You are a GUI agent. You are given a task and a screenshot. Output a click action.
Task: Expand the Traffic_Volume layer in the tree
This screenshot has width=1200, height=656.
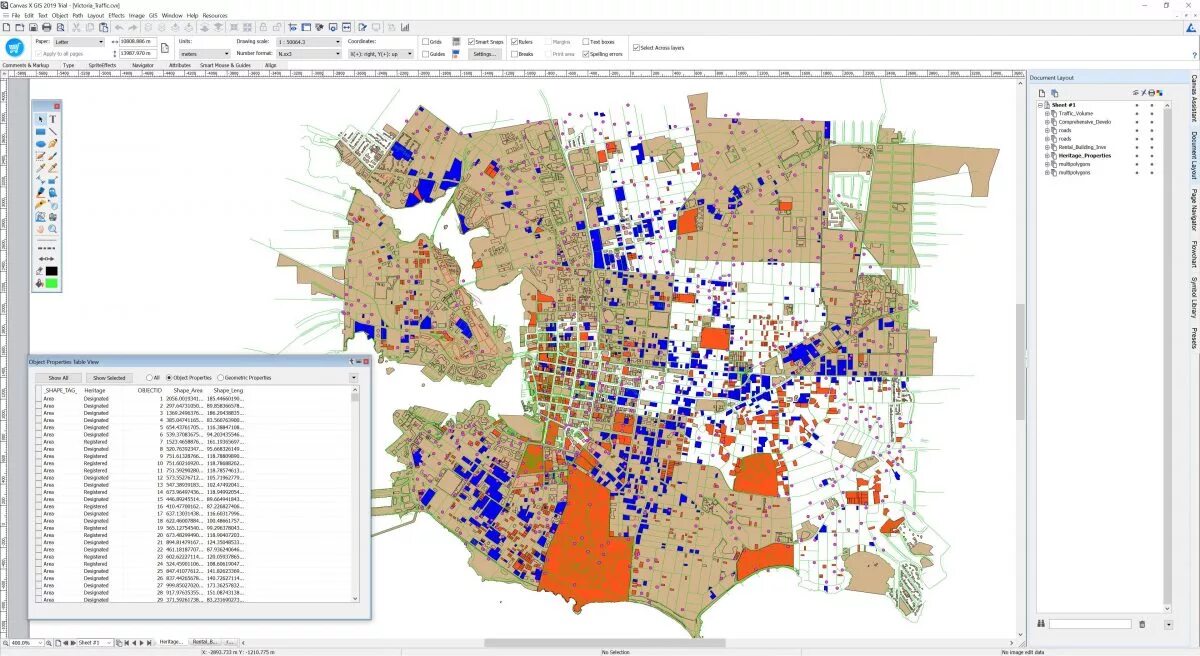coord(1047,114)
